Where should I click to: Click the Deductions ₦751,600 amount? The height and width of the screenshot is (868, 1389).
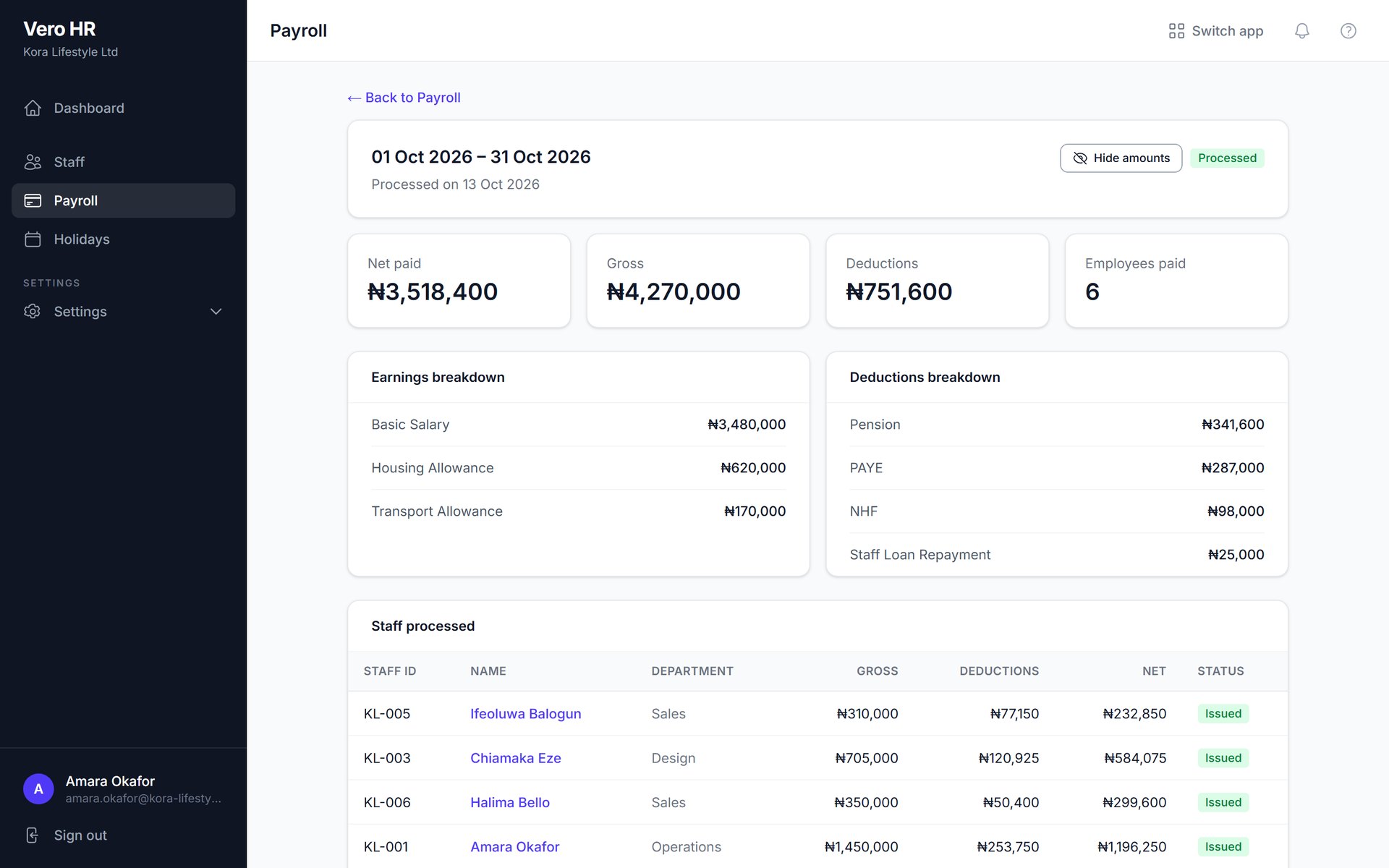(x=899, y=292)
